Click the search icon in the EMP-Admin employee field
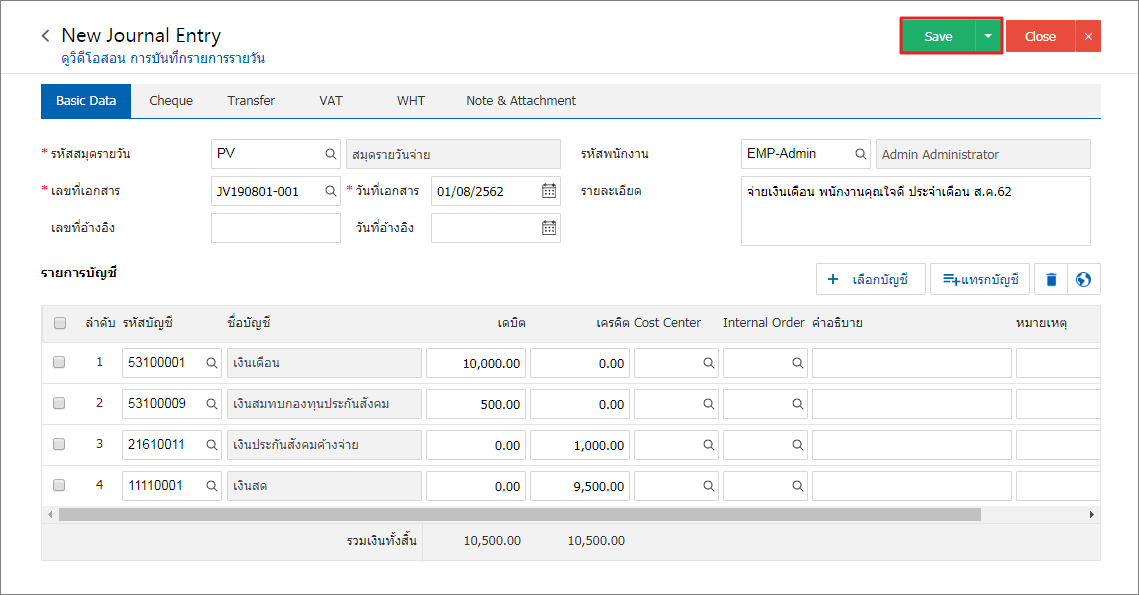This screenshot has height=595, width=1139. coord(861,154)
